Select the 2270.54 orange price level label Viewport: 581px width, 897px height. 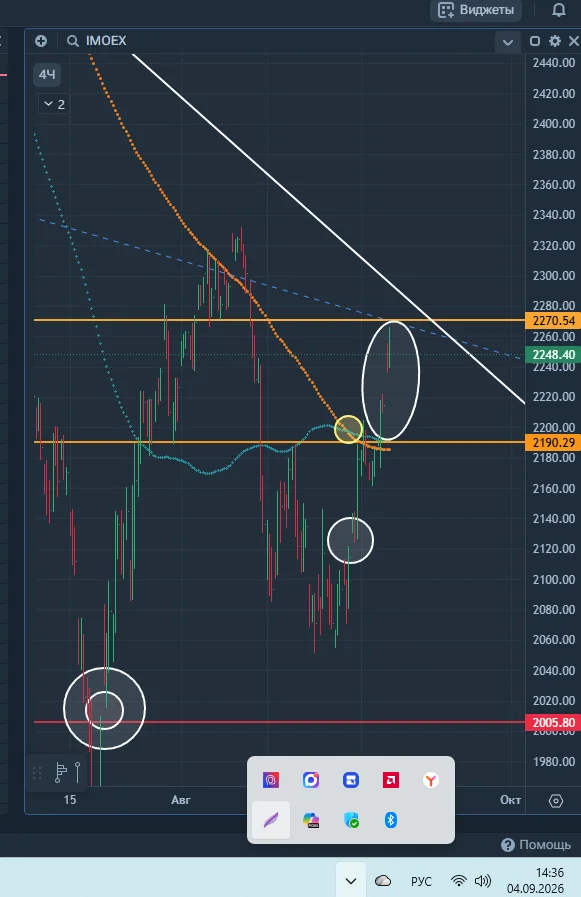pyautogui.click(x=553, y=320)
